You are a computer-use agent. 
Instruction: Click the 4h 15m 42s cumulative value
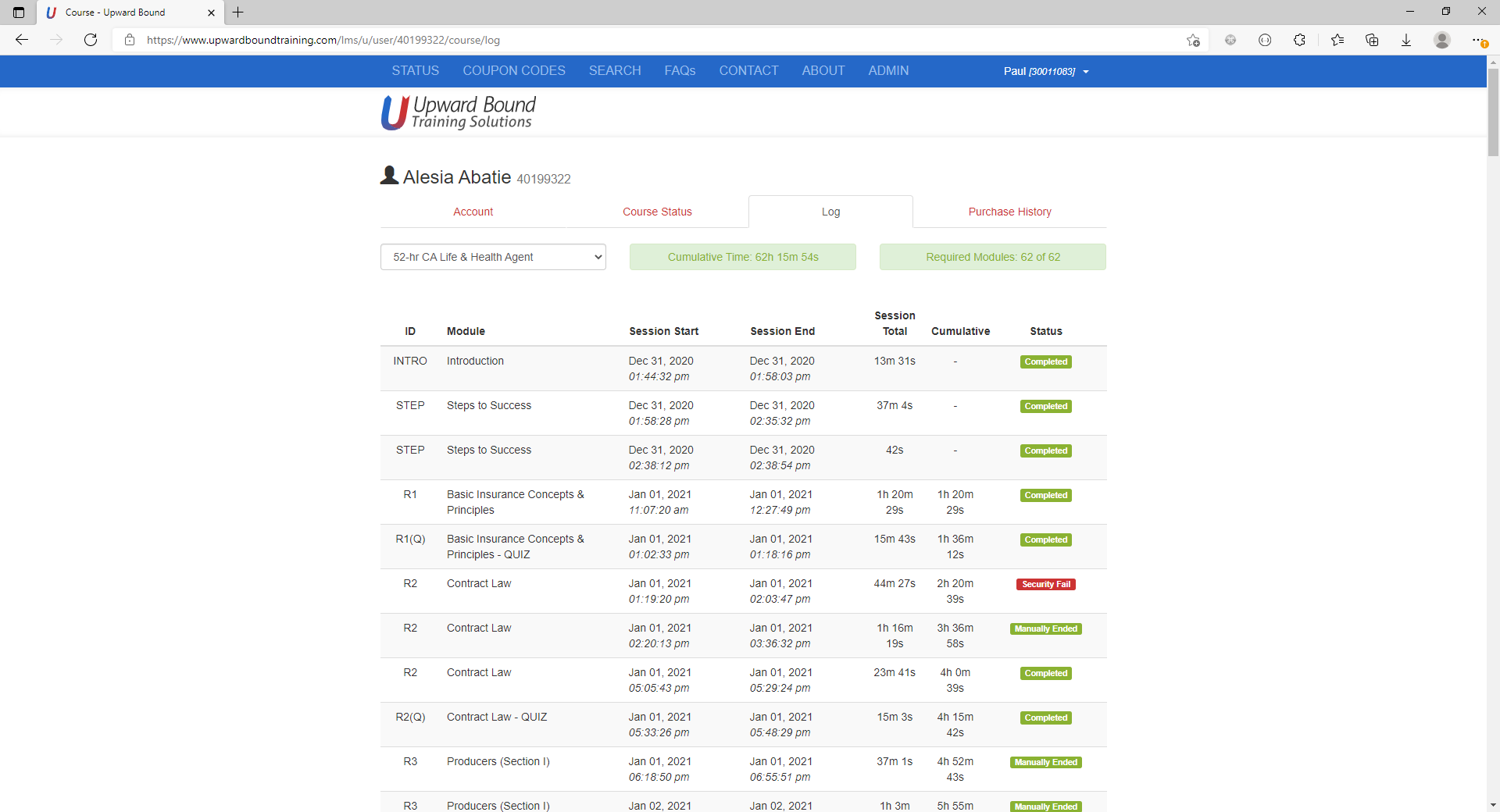[955, 725]
